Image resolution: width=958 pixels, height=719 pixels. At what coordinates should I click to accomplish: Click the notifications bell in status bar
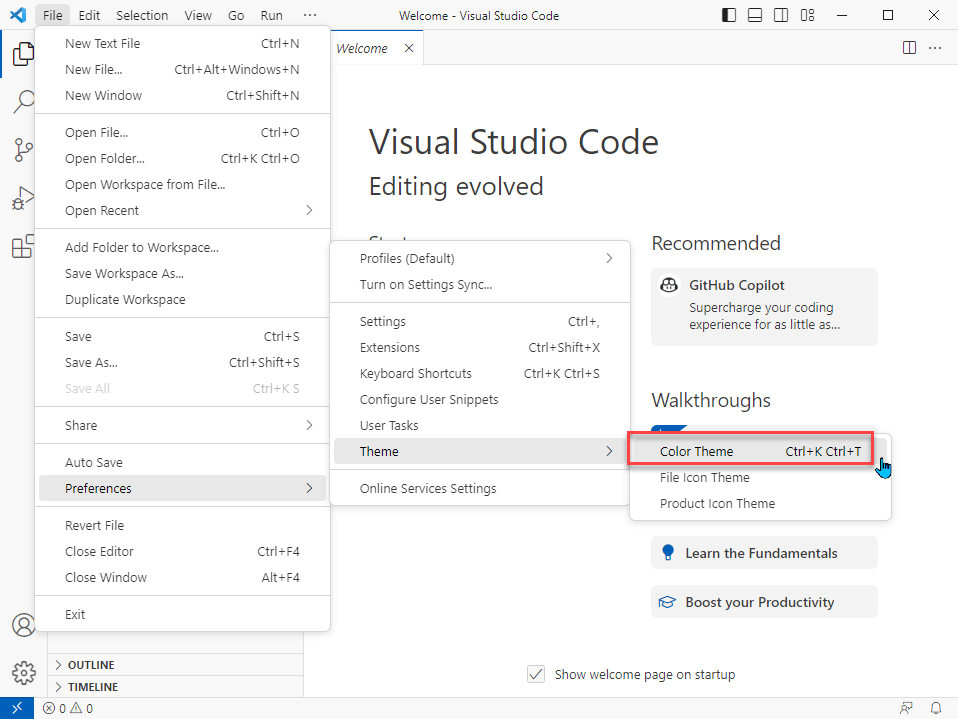pos(936,708)
